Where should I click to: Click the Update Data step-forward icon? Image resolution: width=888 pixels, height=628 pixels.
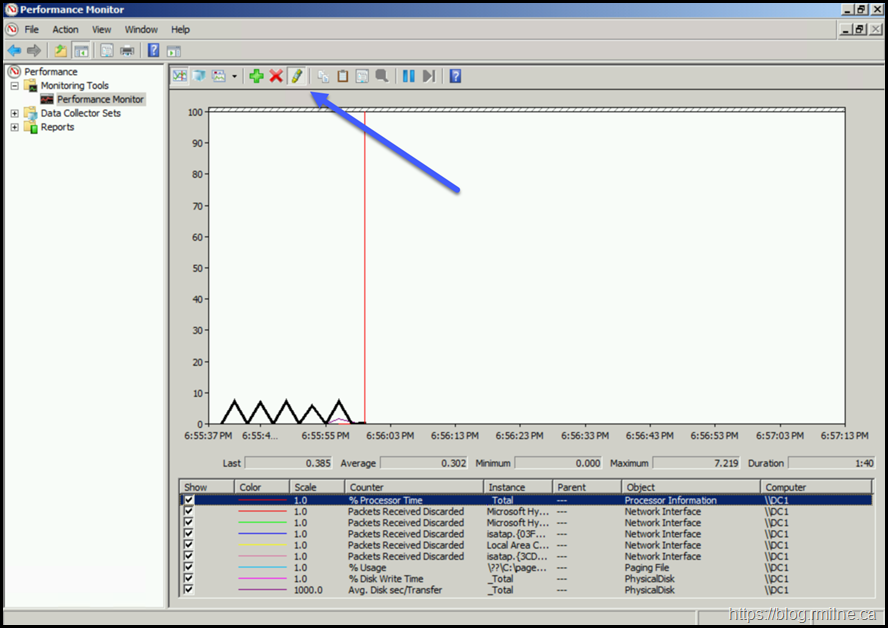point(428,76)
